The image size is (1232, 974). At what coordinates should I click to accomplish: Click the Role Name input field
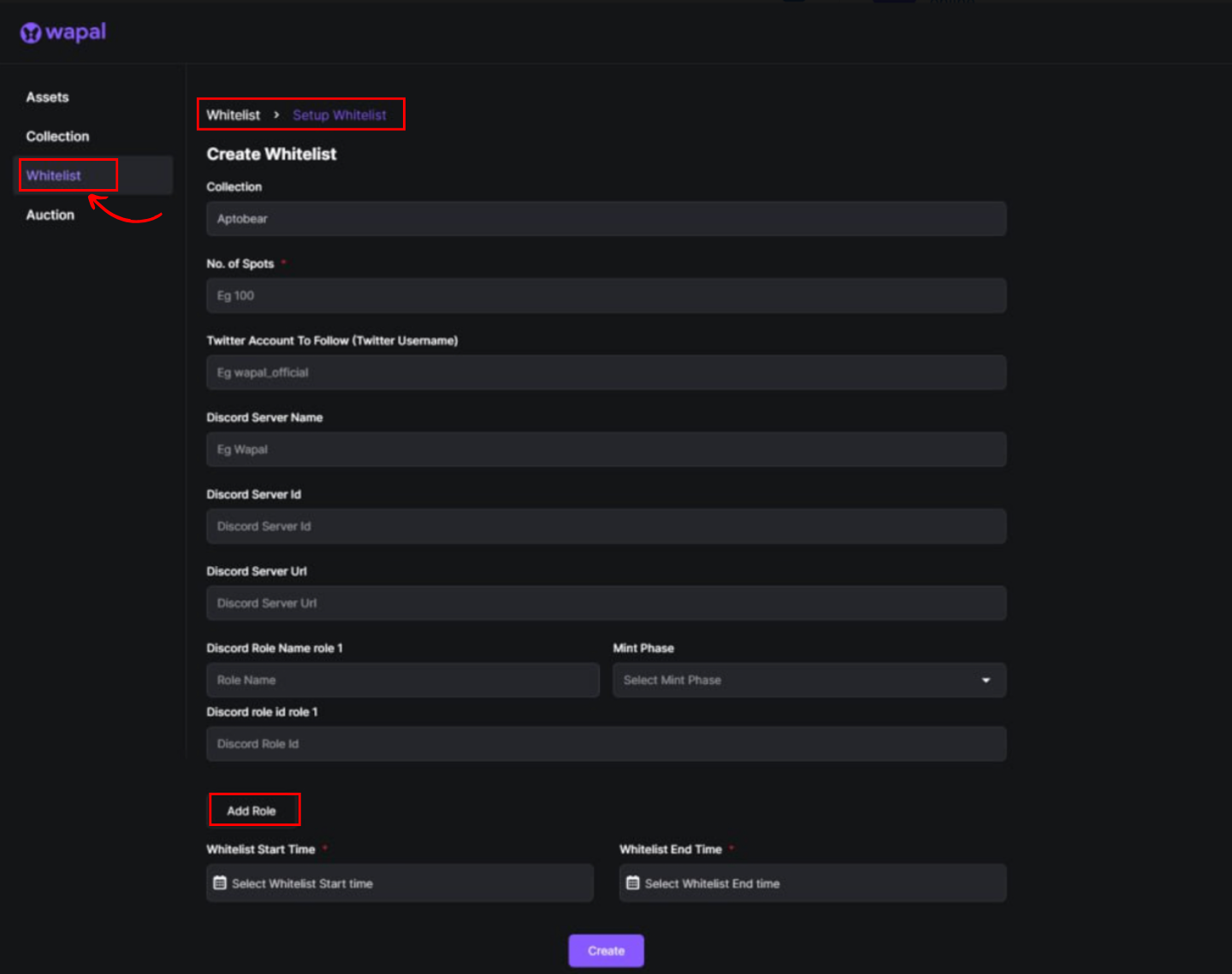(402, 680)
